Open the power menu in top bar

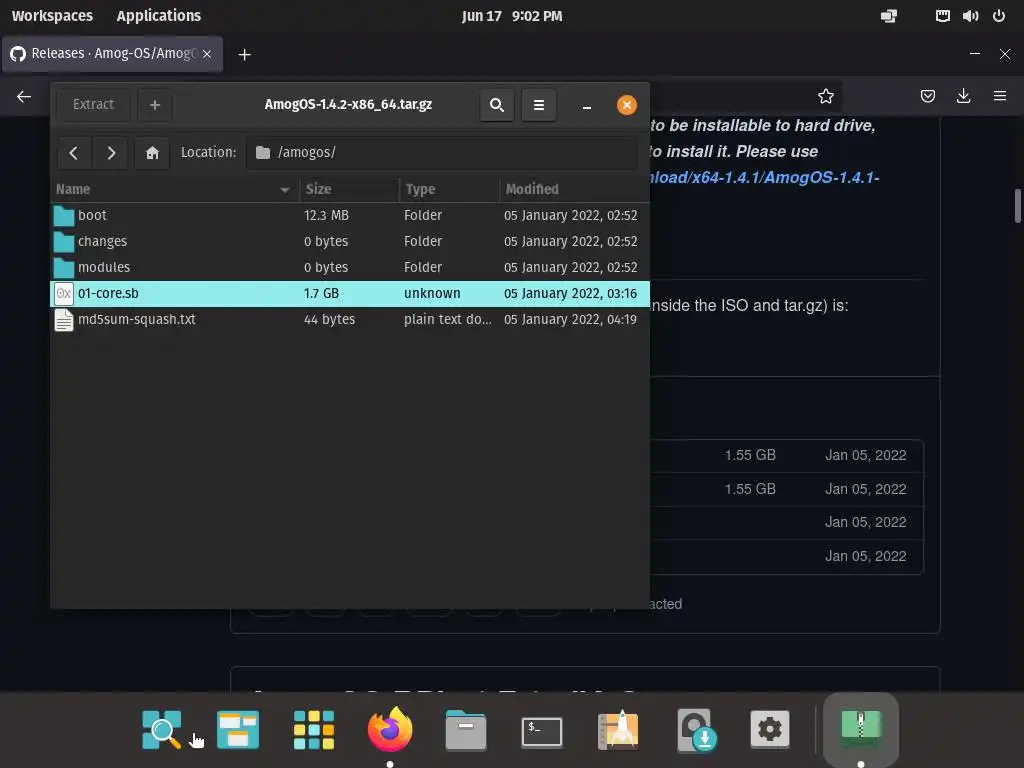coord(999,16)
